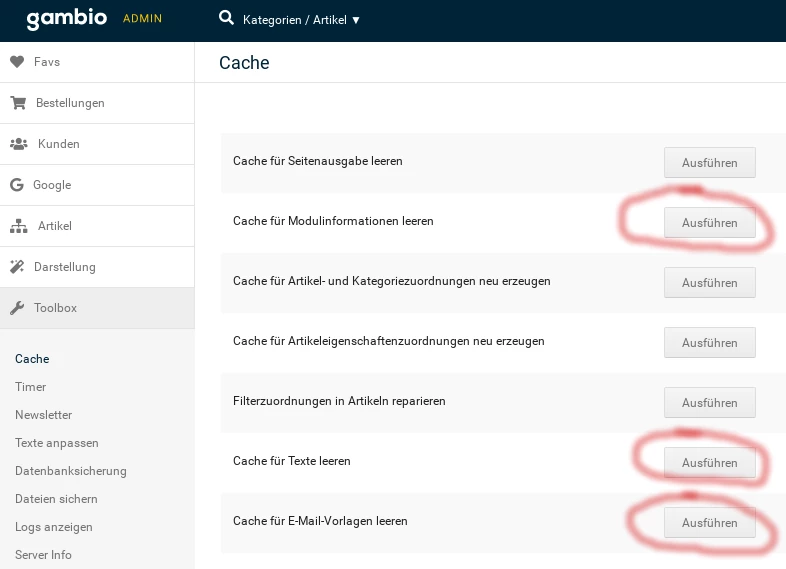Click the search magnifier icon in header
Screen dimensions: 786x569
(x=226, y=18)
